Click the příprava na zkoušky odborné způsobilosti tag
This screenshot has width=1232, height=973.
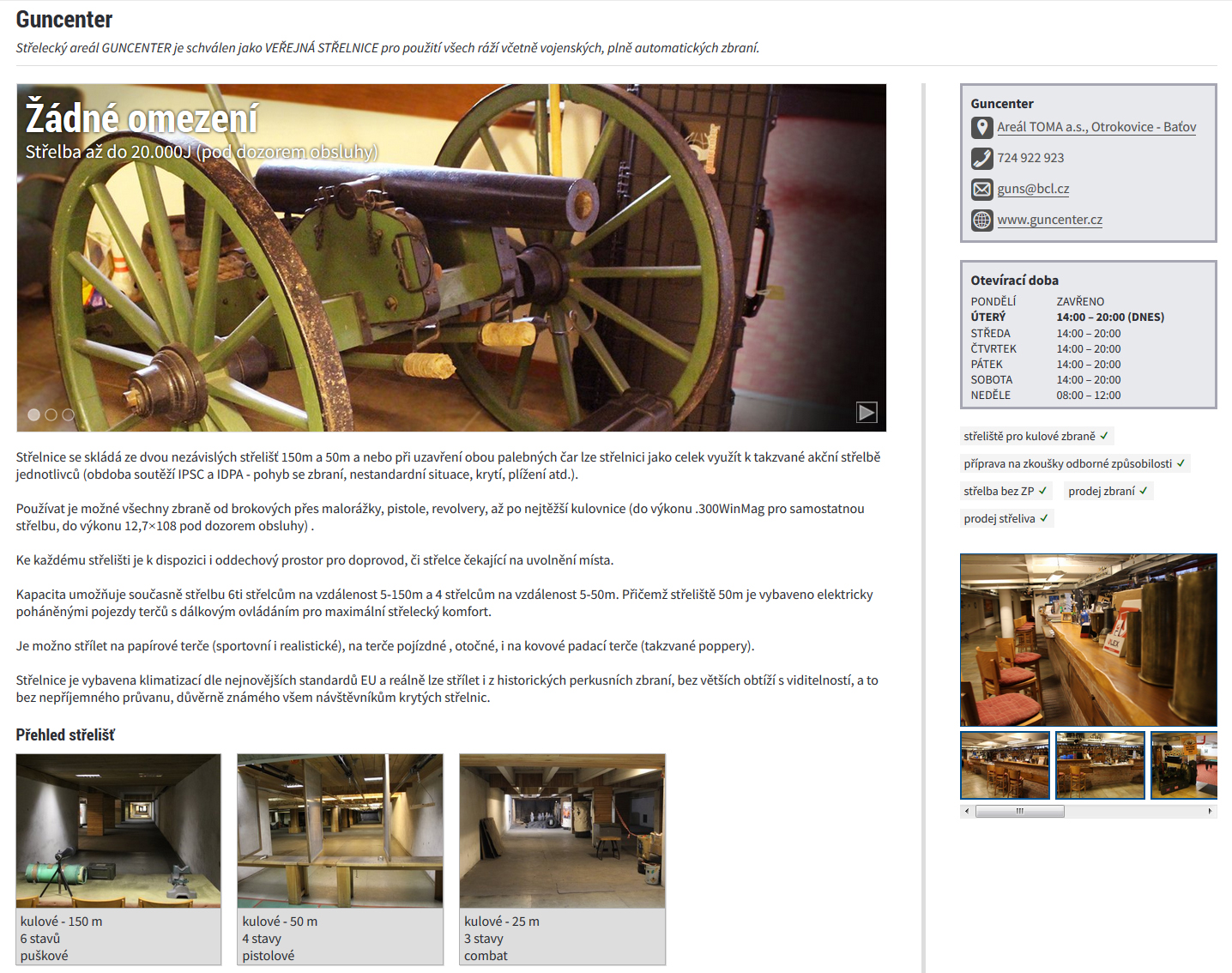coord(1075,463)
